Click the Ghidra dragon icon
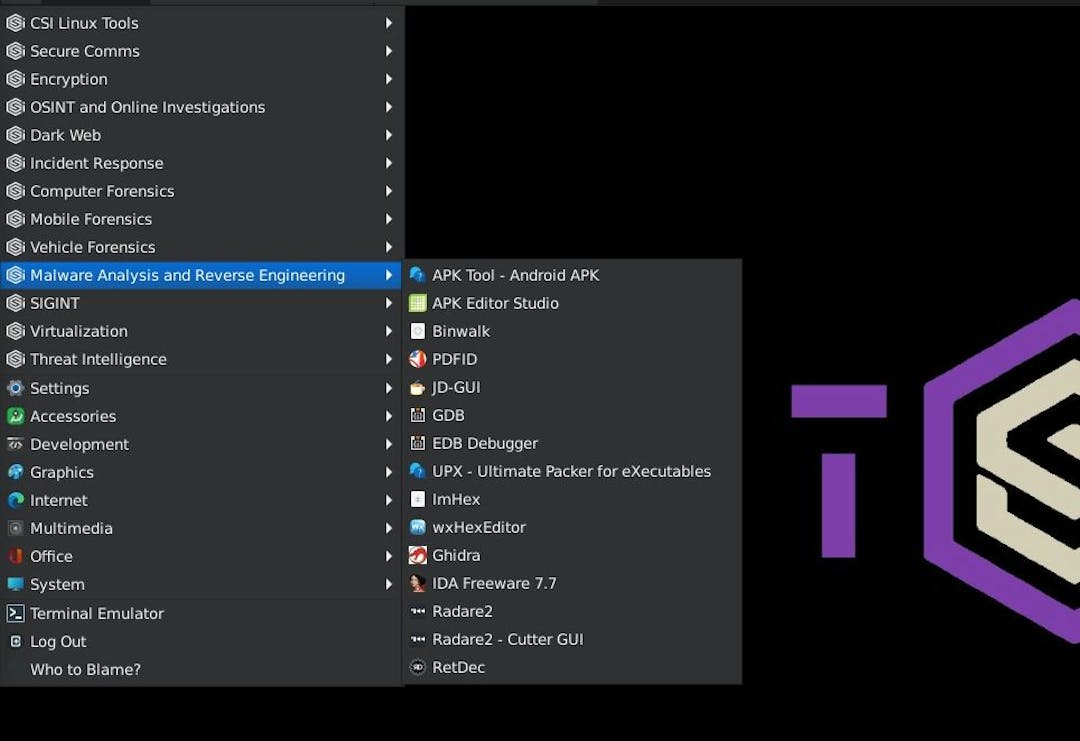 tap(417, 556)
